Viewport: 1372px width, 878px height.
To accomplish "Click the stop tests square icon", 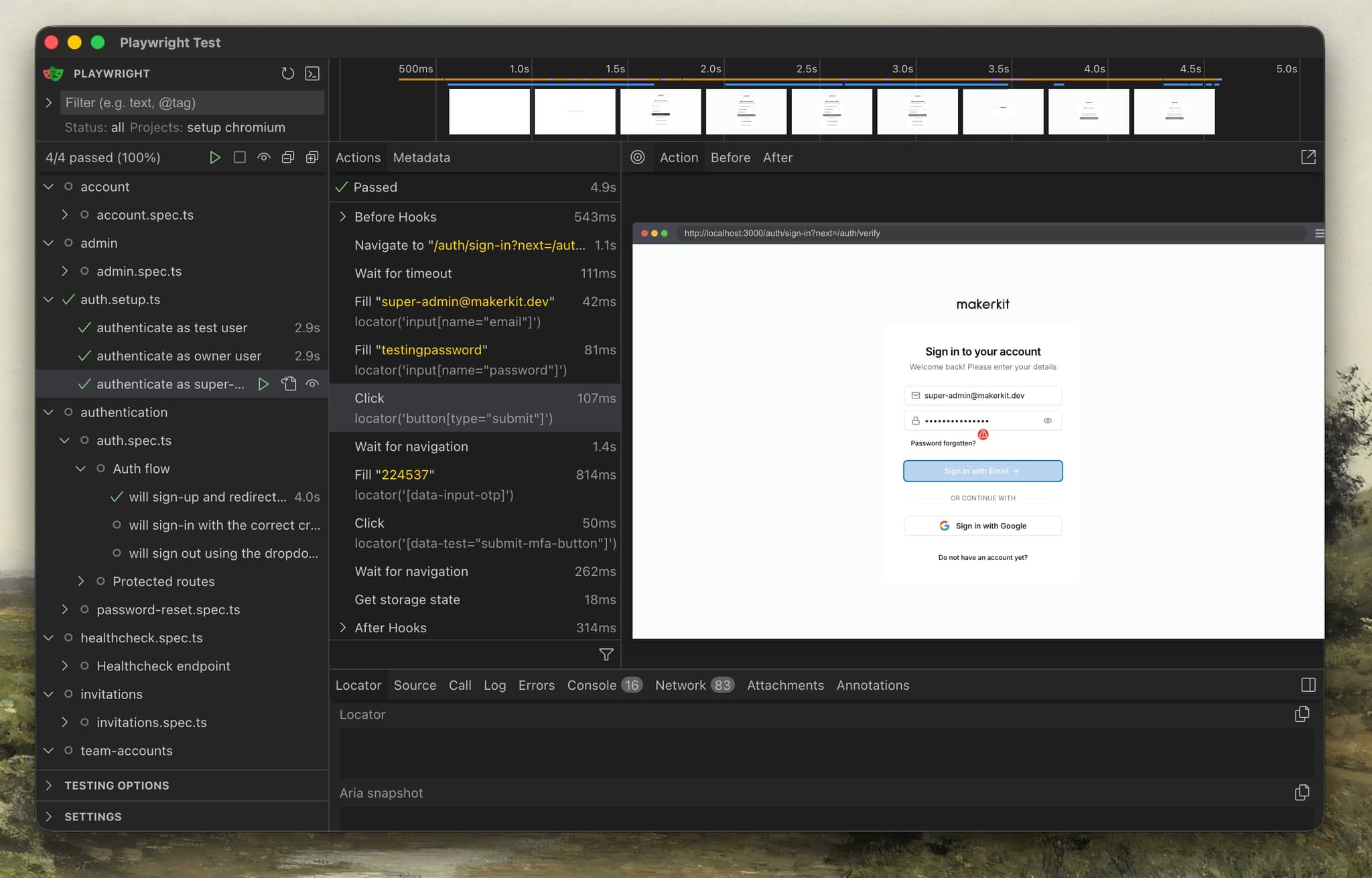I will (x=239, y=157).
